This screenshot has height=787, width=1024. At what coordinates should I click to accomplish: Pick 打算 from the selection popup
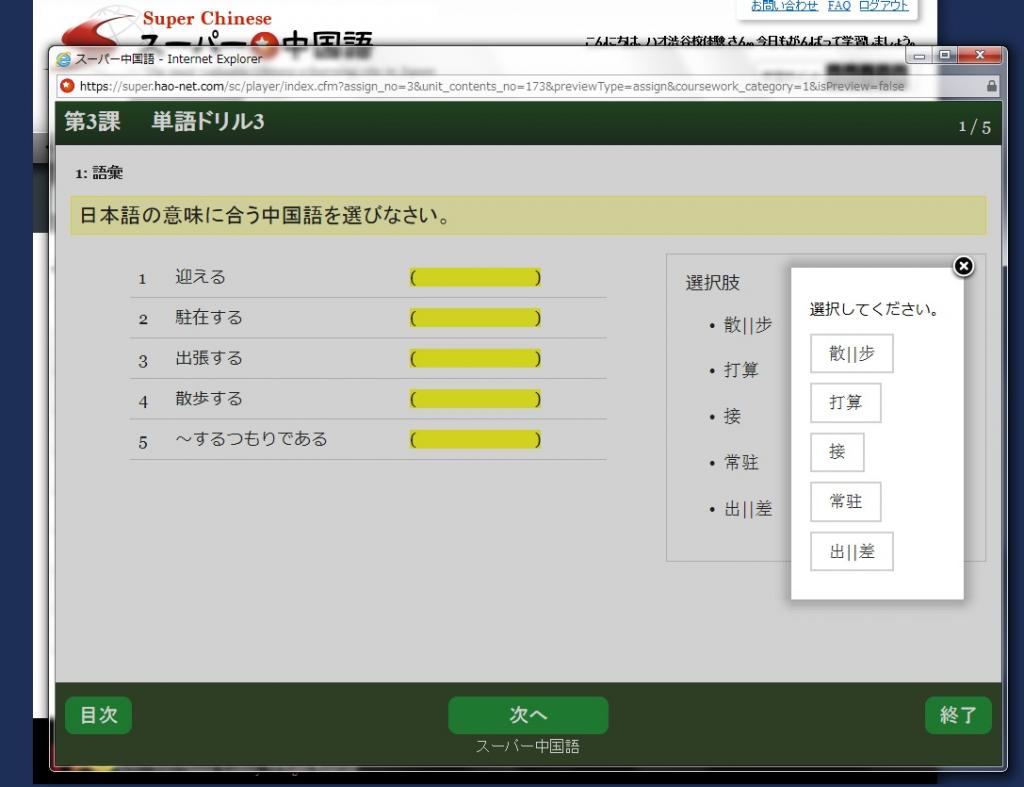(x=844, y=403)
